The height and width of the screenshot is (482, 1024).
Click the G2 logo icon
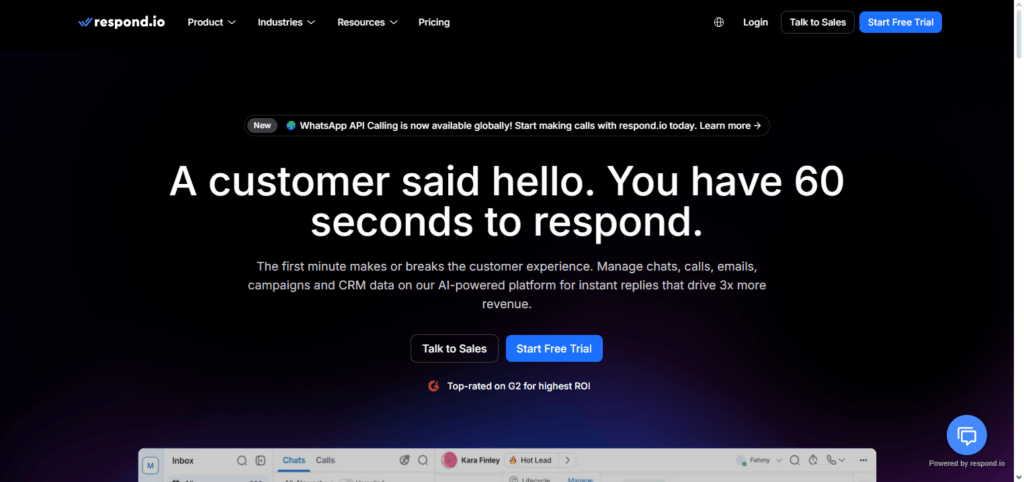coord(434,386)
